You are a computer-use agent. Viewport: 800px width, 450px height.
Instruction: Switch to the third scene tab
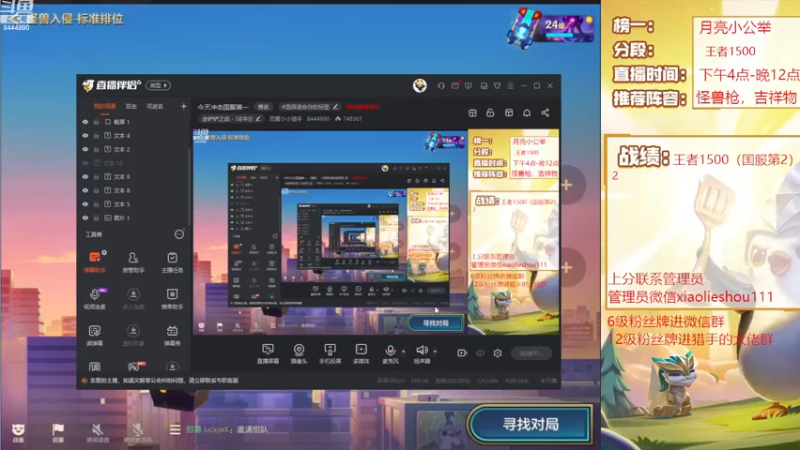155,106
